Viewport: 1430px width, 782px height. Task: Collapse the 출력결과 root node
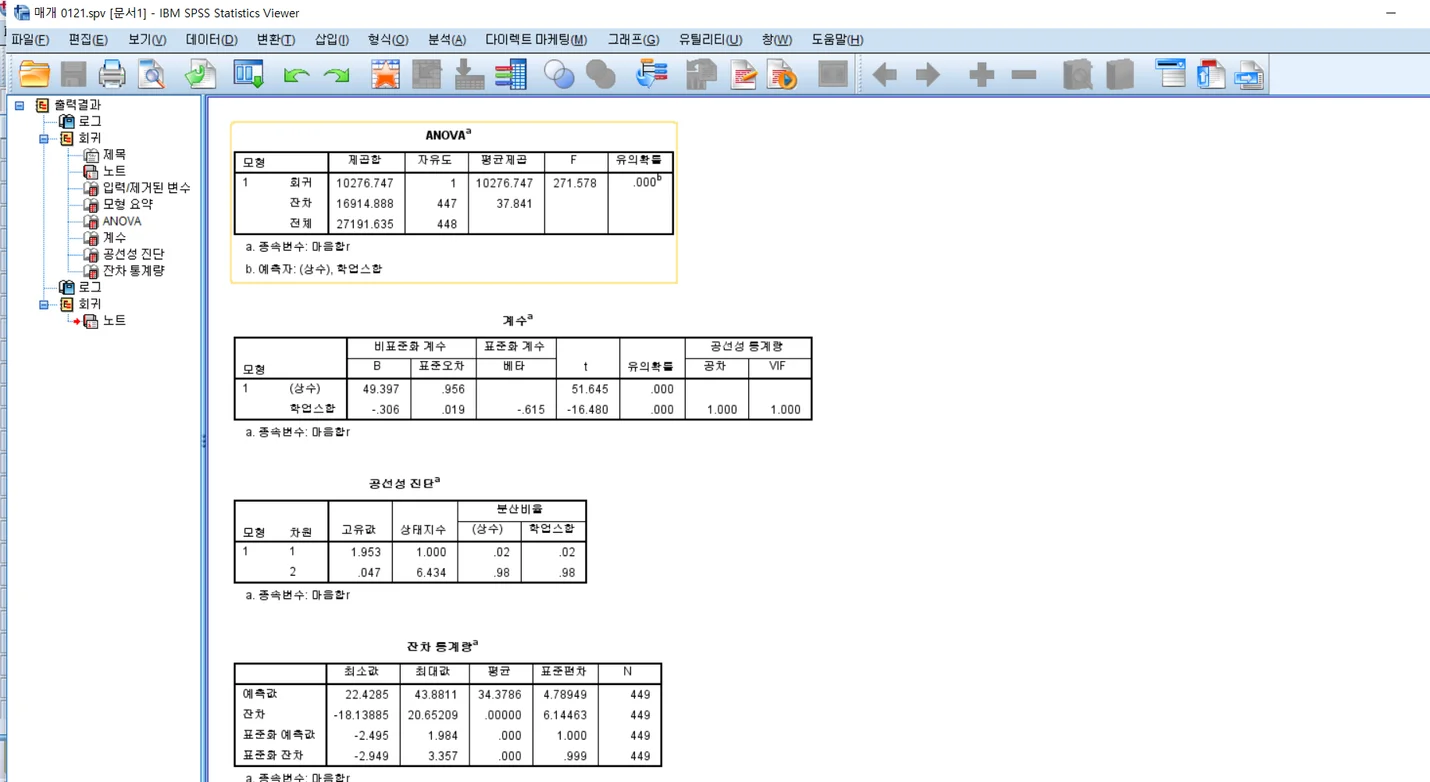(x=19, y=105)
